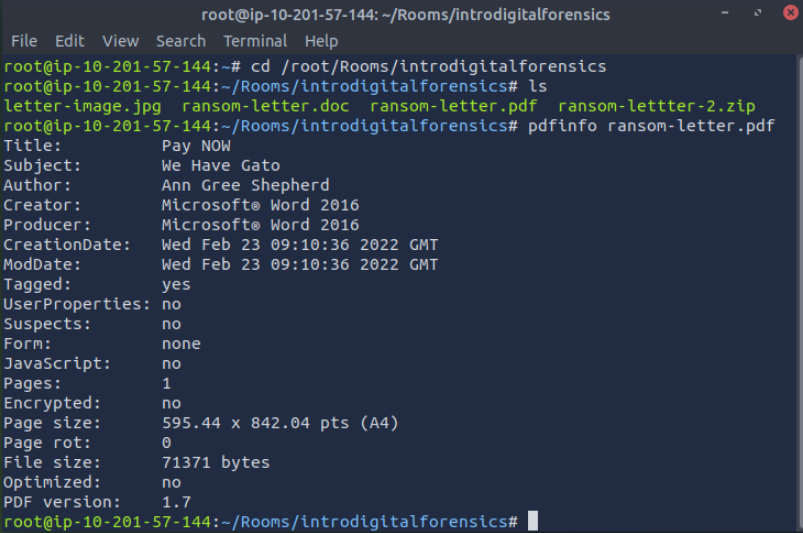
Task: Open the Terminal menu
Action: point(255,41)
